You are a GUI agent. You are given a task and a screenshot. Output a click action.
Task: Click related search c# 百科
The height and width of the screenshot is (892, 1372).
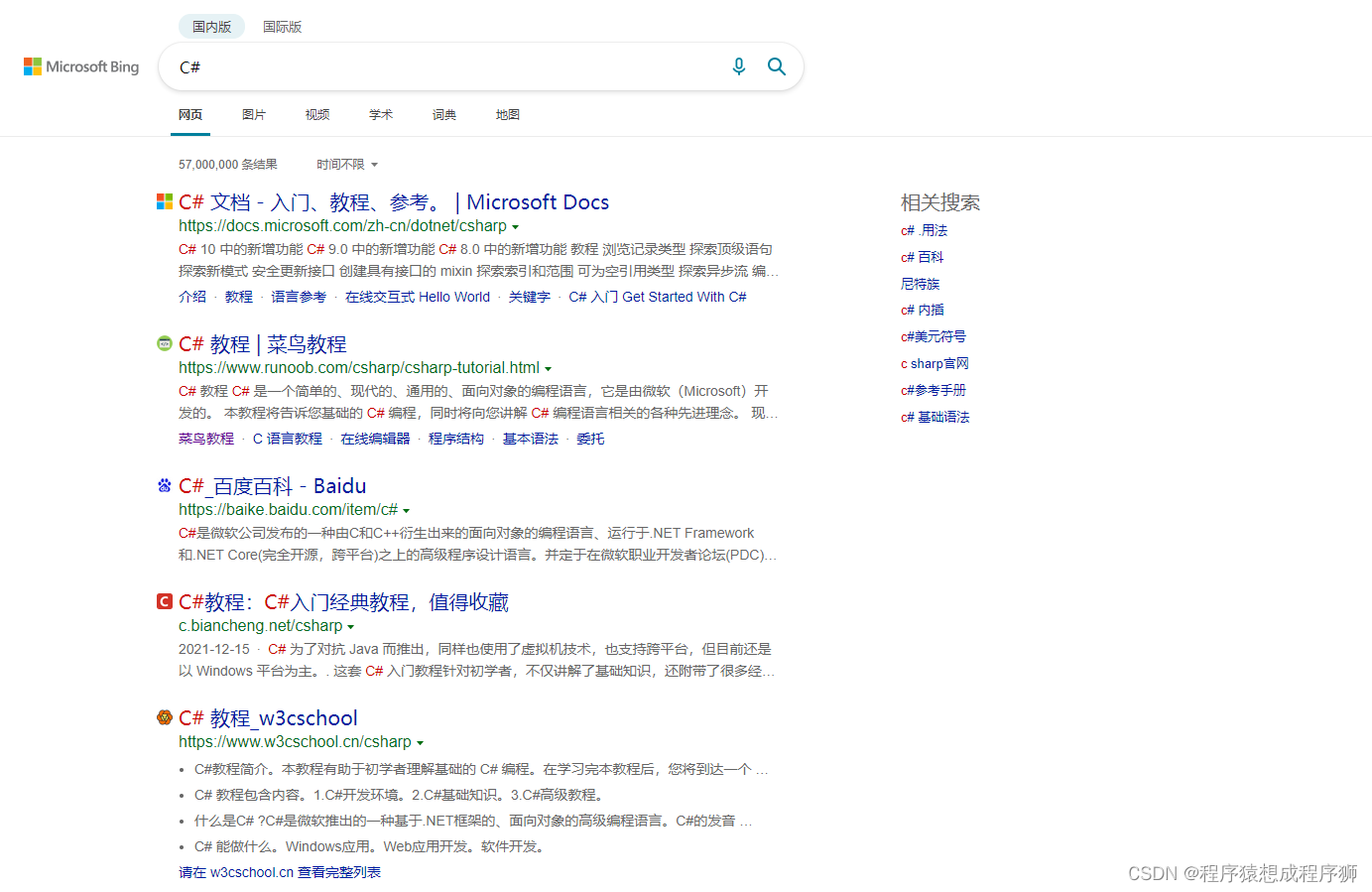[x=922, y=257]
